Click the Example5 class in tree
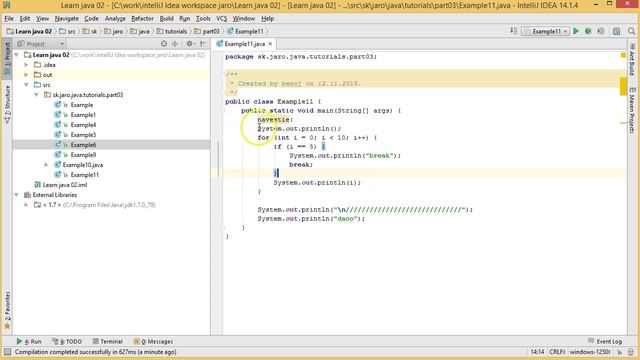The image size is (640, 360). point(83,135)
